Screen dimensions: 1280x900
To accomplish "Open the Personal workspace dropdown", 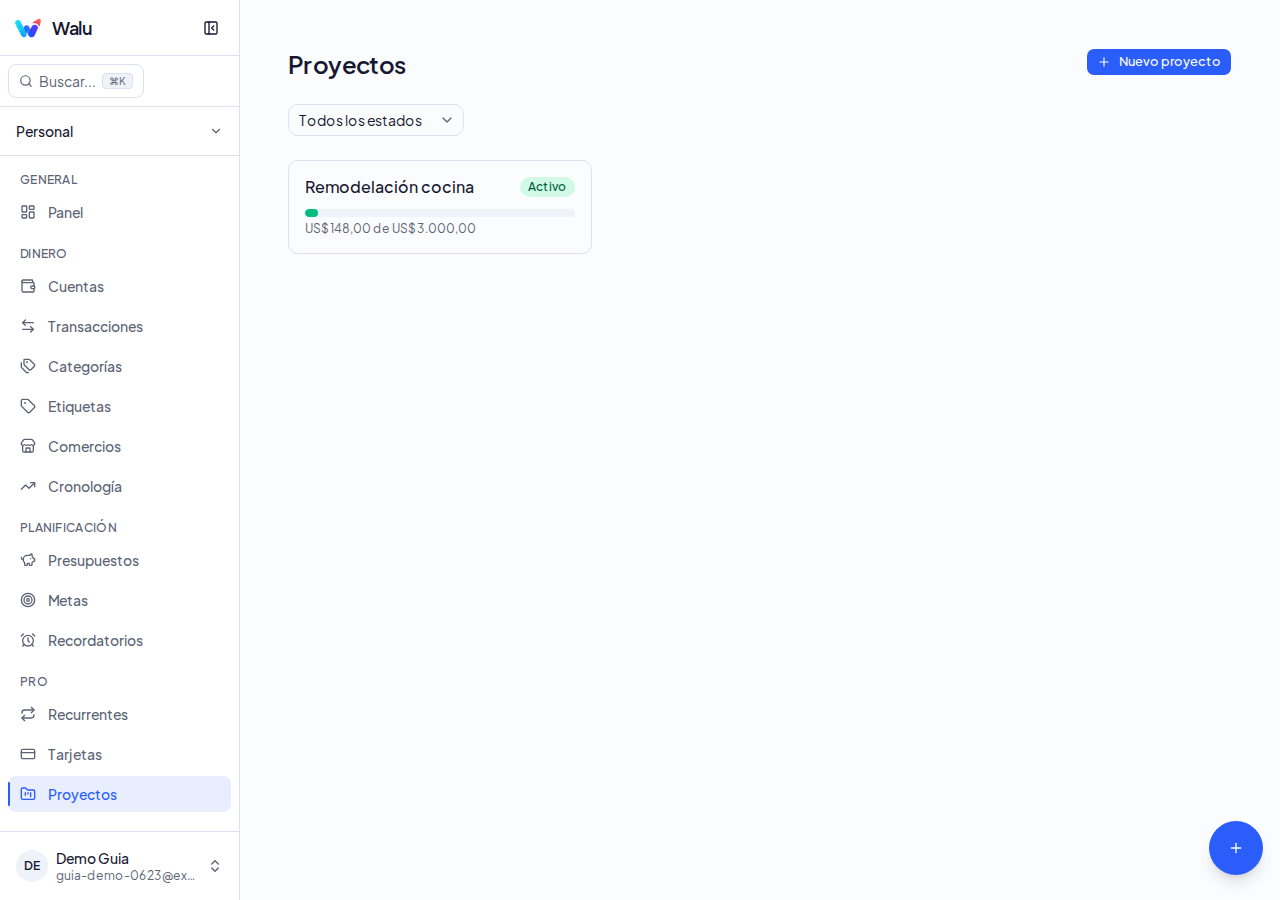I will pyautogui.click(x=120, y=131).
